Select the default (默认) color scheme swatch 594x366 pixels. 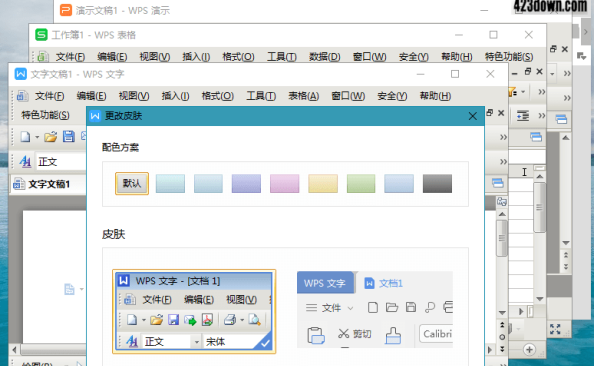pos(132,183)
